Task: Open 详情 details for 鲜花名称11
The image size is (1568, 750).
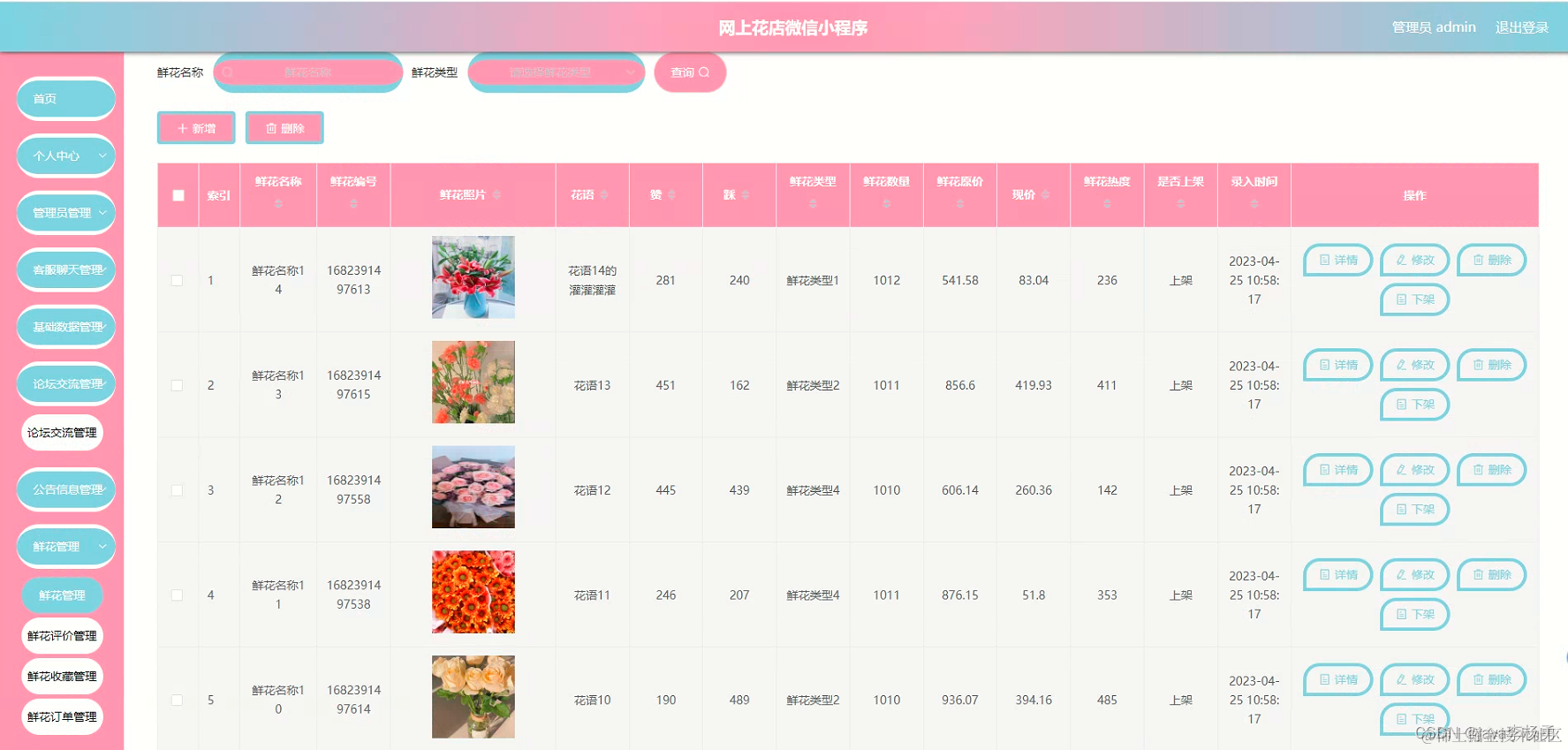Action: pyautogui.click(x=1338, y=575)
